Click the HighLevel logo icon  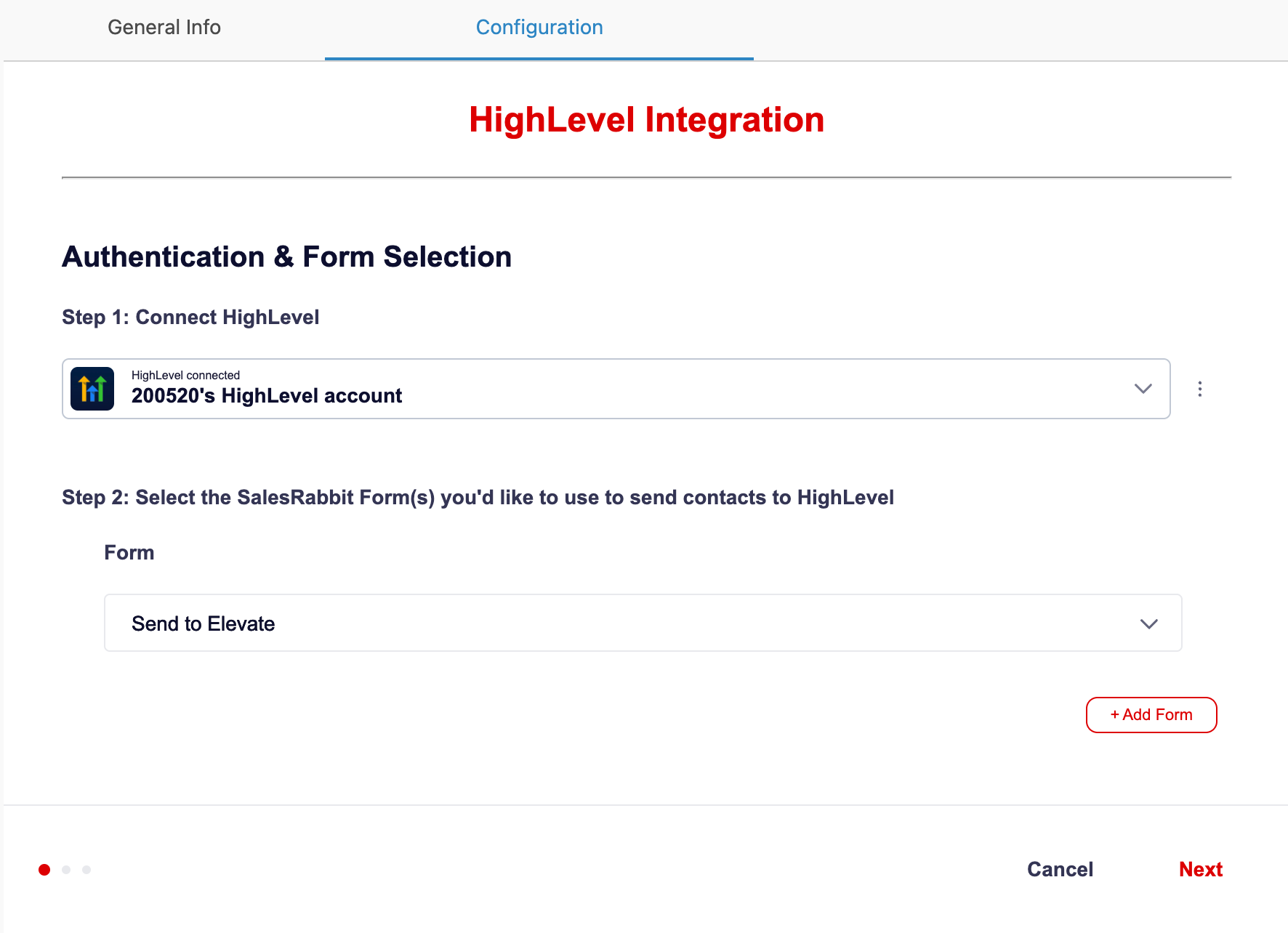[92, 389]
